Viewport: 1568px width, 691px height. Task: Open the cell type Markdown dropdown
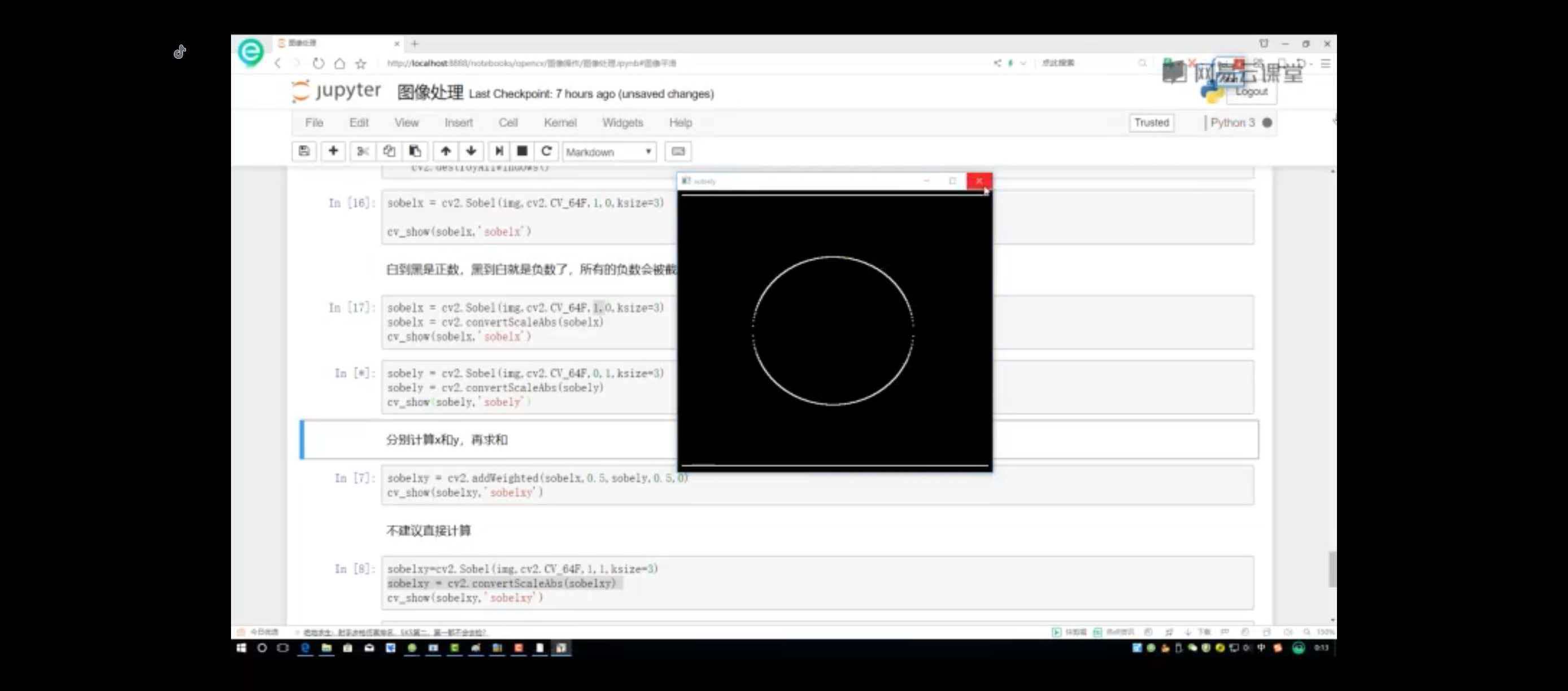point(609,151)
